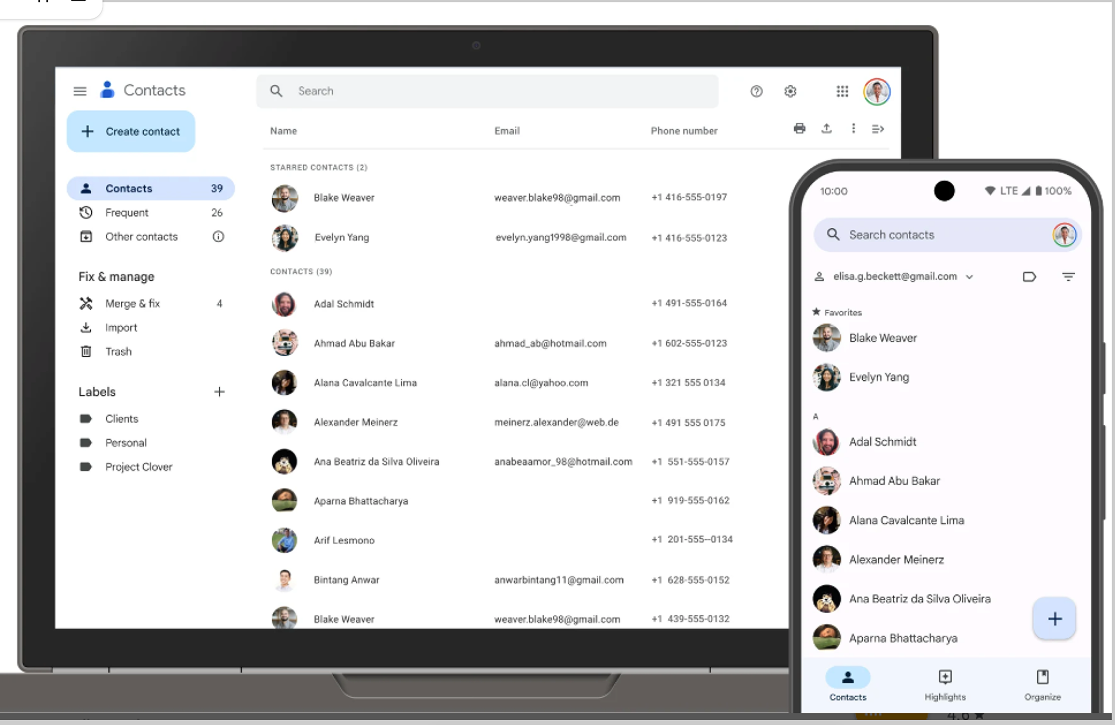Tap the label icon on phone
Screen dimensions: 1115x725
(1029, 276)
